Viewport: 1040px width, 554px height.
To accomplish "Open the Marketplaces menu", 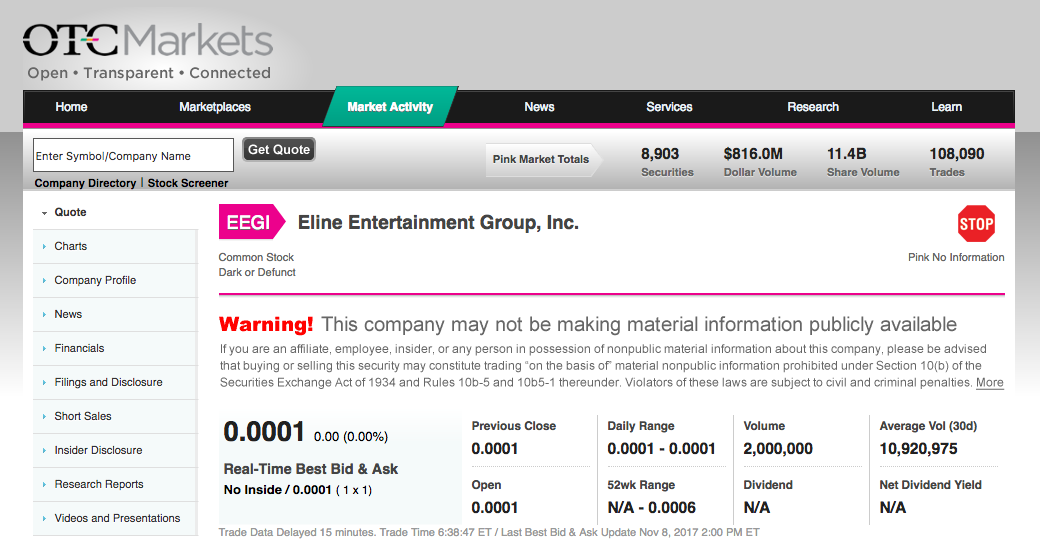I will pos(215,107).
